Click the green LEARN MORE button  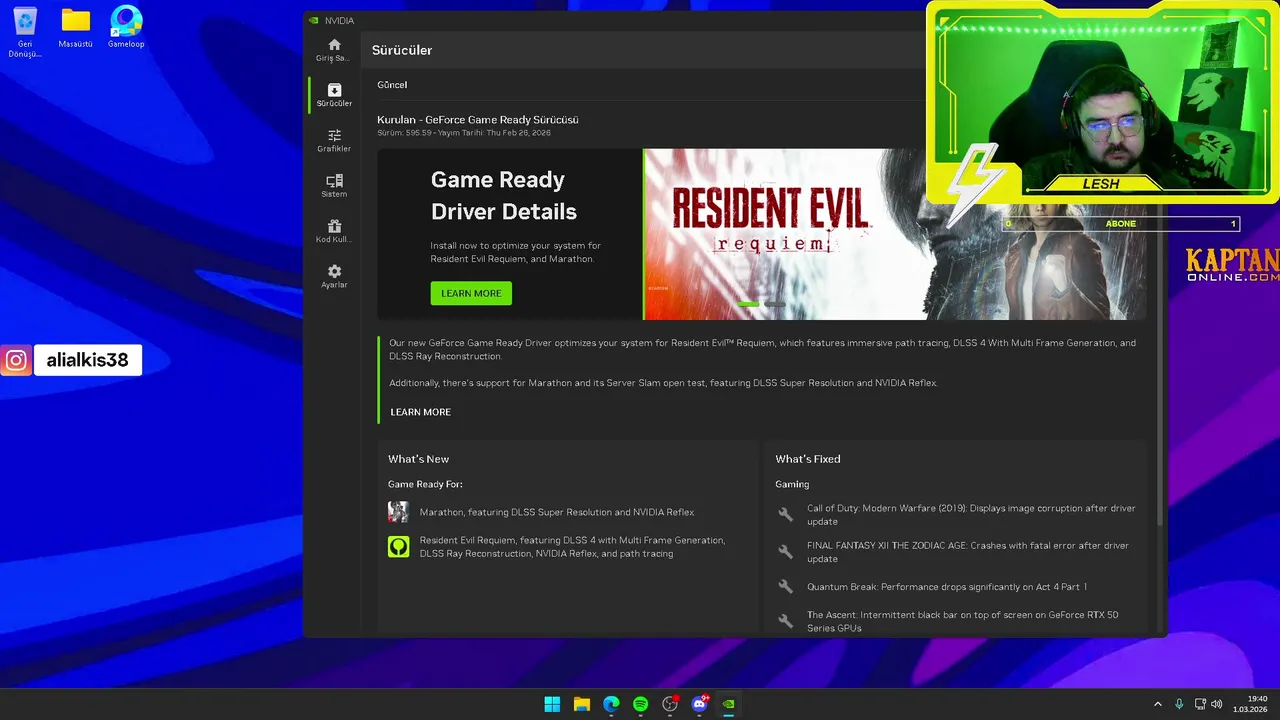click(471, 293)
